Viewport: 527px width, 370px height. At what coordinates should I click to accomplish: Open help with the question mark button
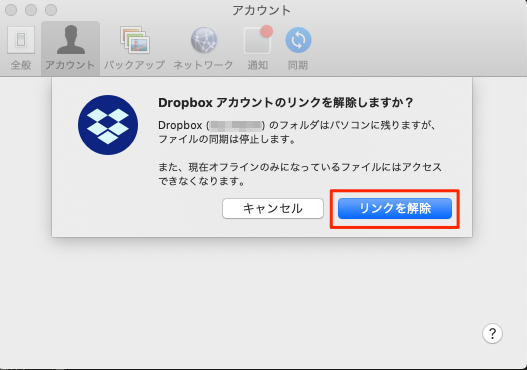[492, 333]
